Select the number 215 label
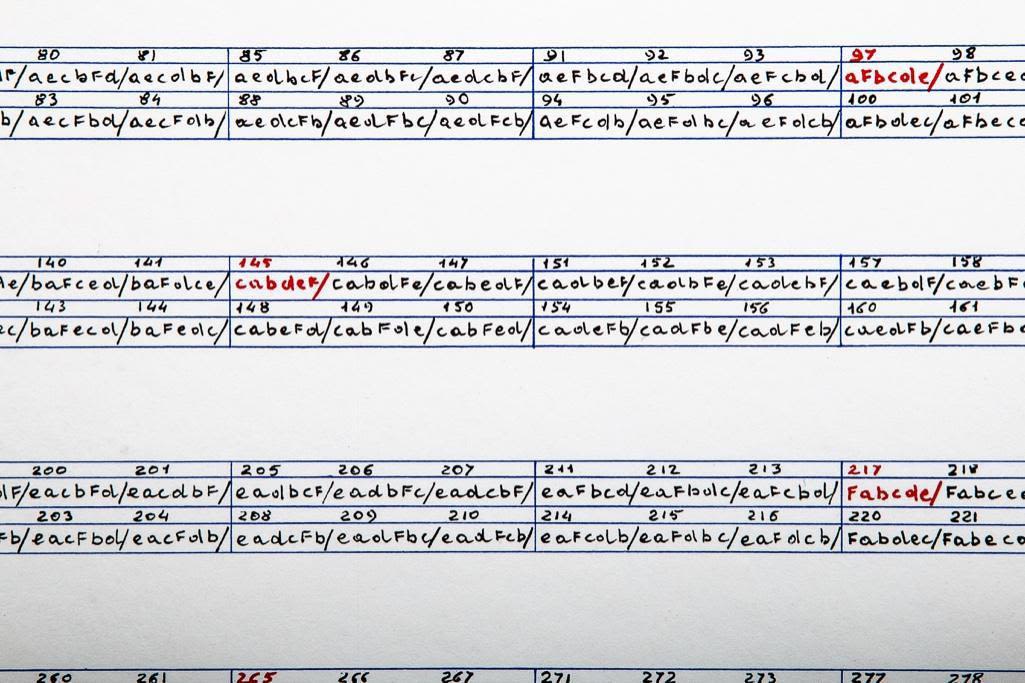This screenshot has width=1025, height=683. coord(665,516)
